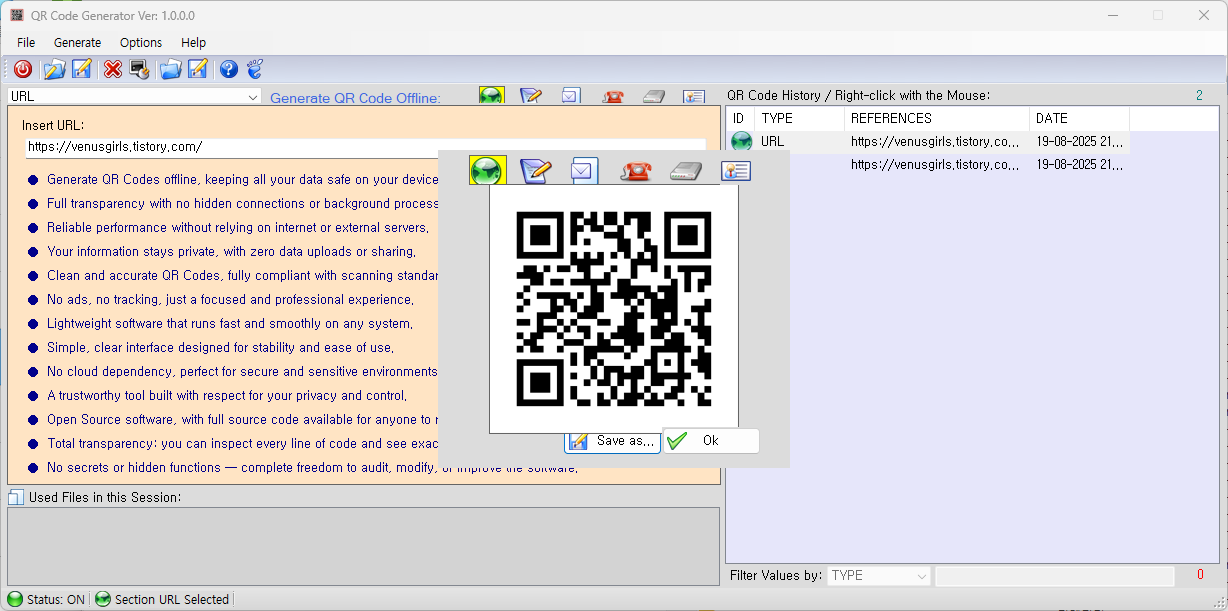Screen dimensions: 1228x611
Task: Click the Insert URL: label
Action: [53, 125]
